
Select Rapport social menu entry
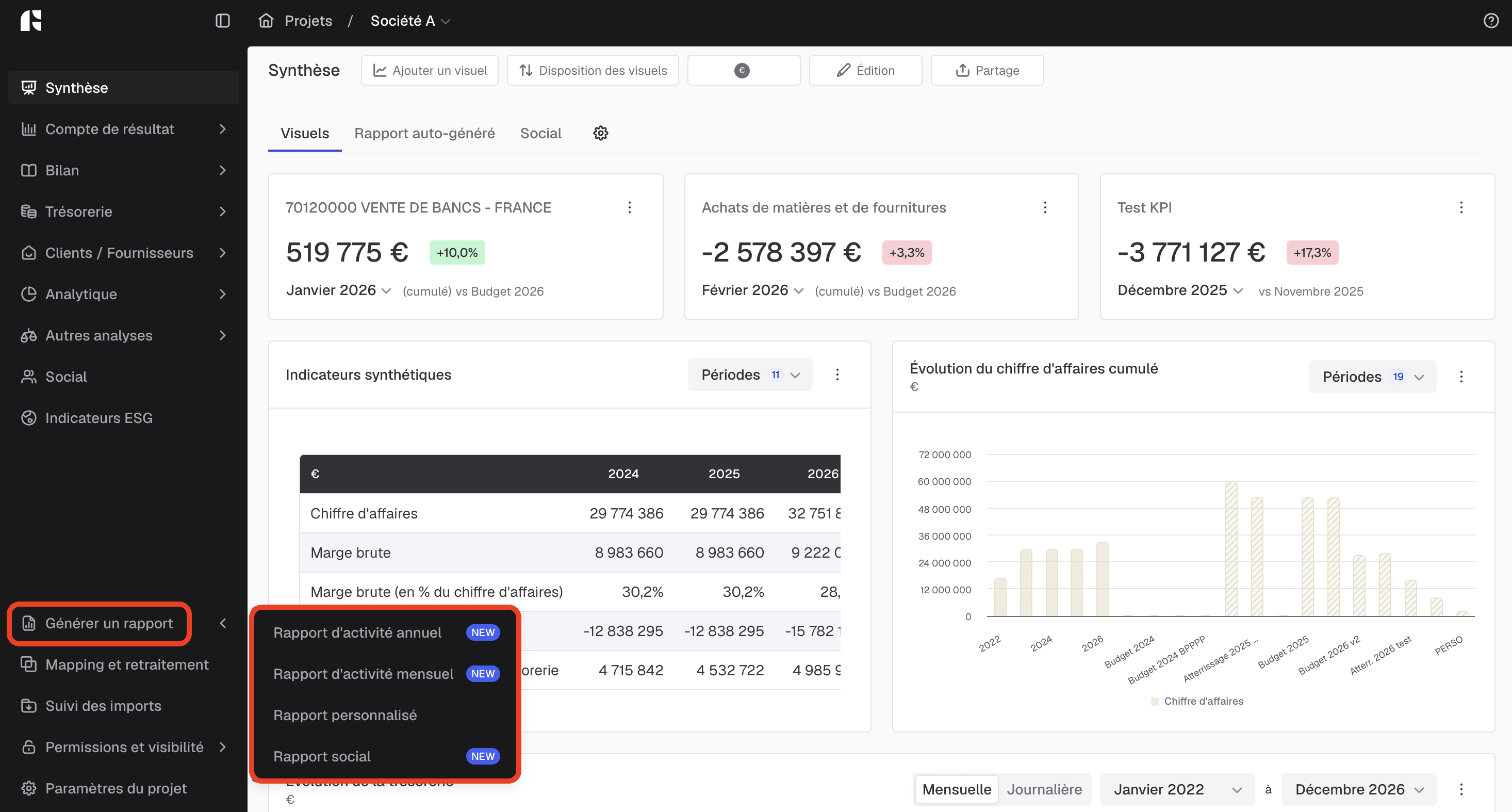[x=386, y=756]
